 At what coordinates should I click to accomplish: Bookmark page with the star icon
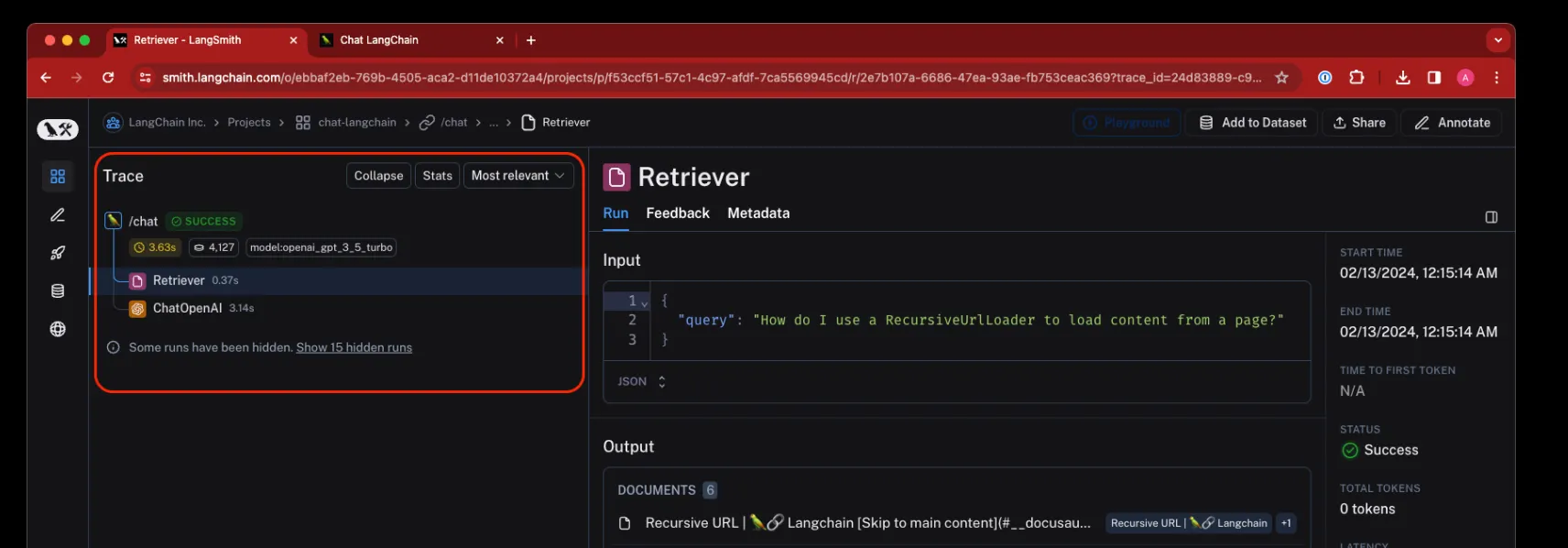tap(1282, 78)
